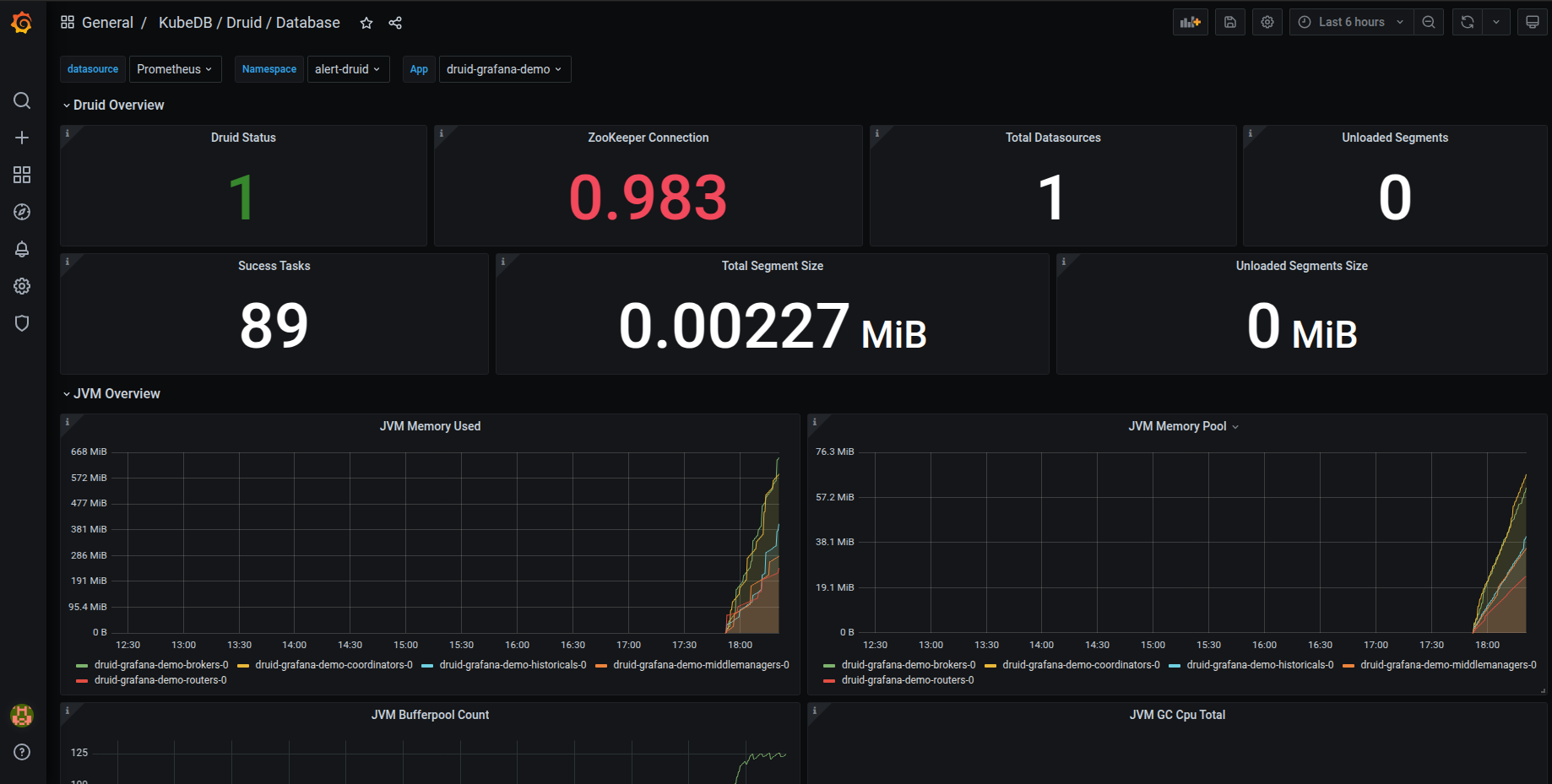Open the Total Segment Size panel title menu
Screen dimensions: 1552x784
[773, 266]
